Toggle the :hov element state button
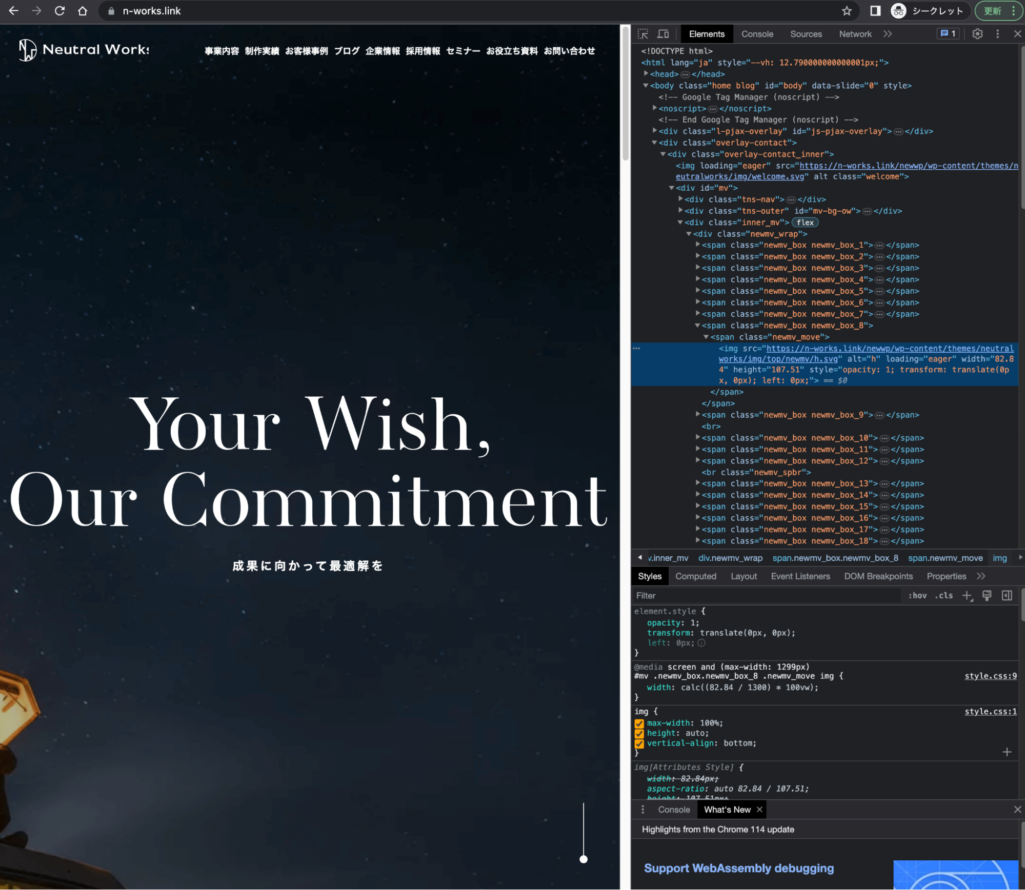1025x890 pixels. pos(917,596)
